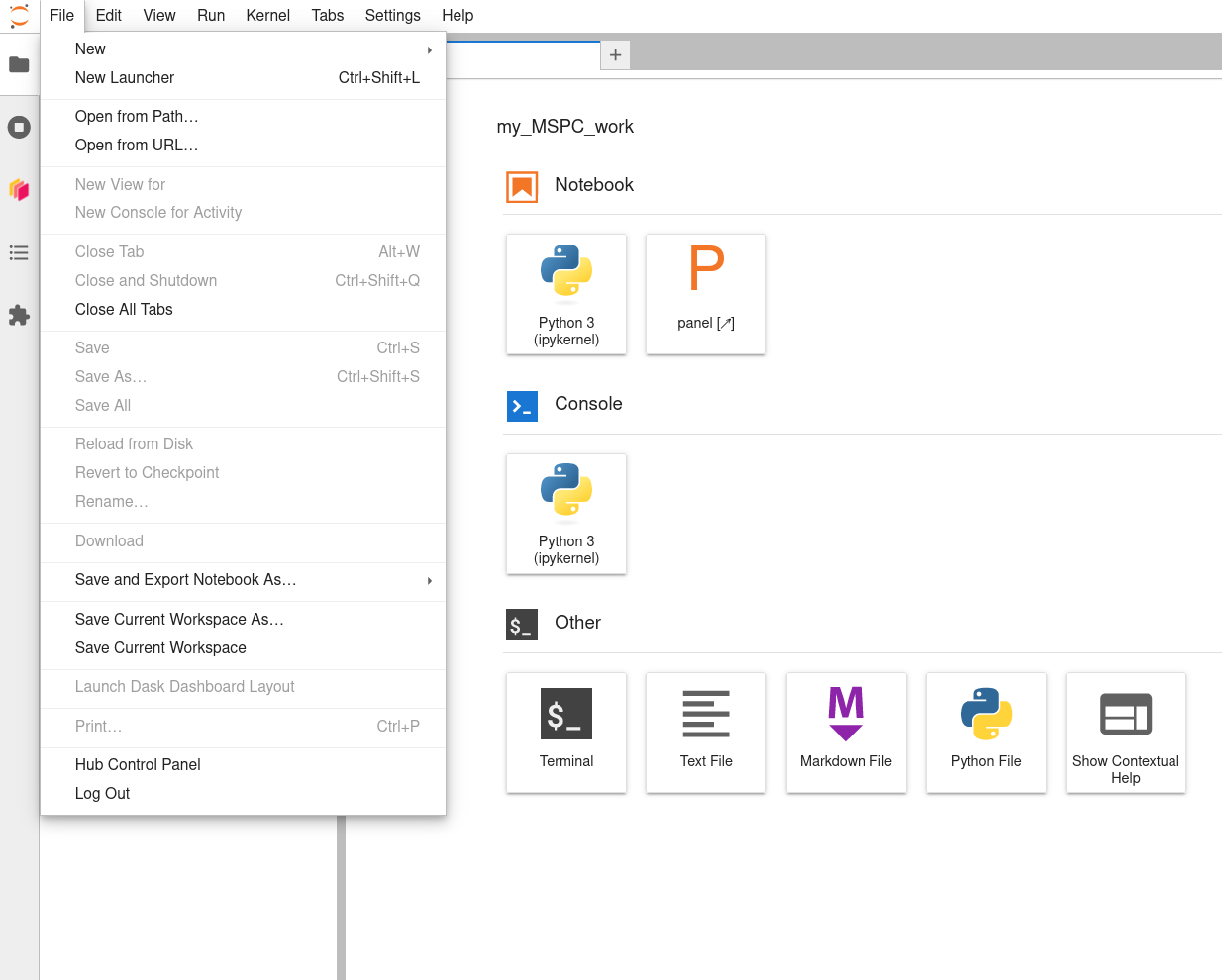Open the Settings menu
Viewport: 1222px width, 980px height.
click(x=392, y=15)
